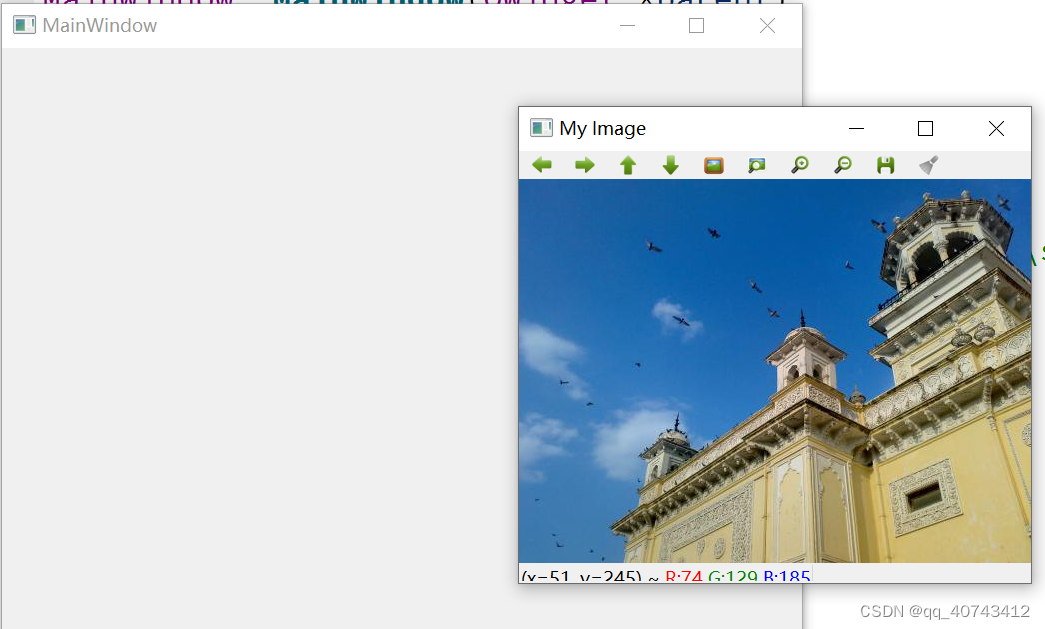This screenshot has width=1045, height=629.
Task: Zoom out with minus magnifier icon
Action: pos(842,165)
